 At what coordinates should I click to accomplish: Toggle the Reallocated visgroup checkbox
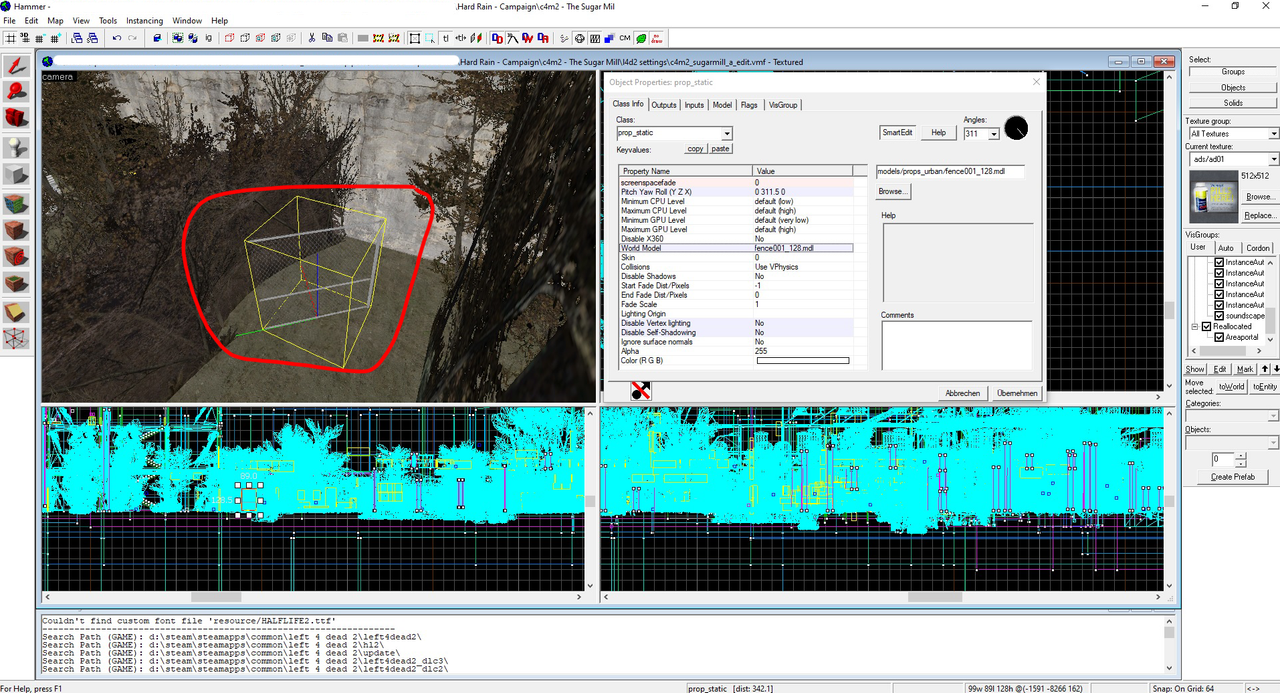(1206, 327)
